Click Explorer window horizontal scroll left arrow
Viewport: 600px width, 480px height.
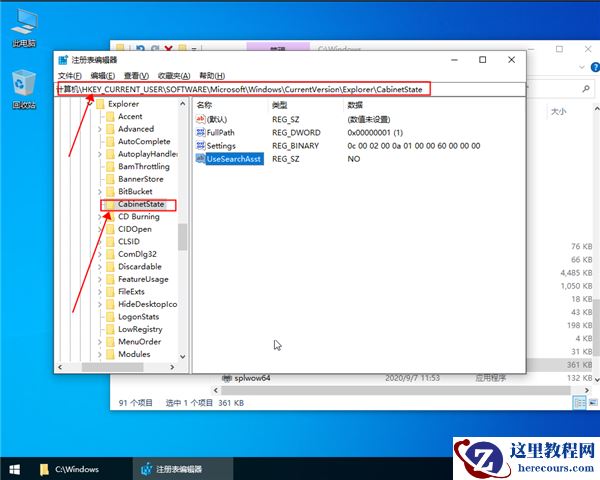coord(216,390)
